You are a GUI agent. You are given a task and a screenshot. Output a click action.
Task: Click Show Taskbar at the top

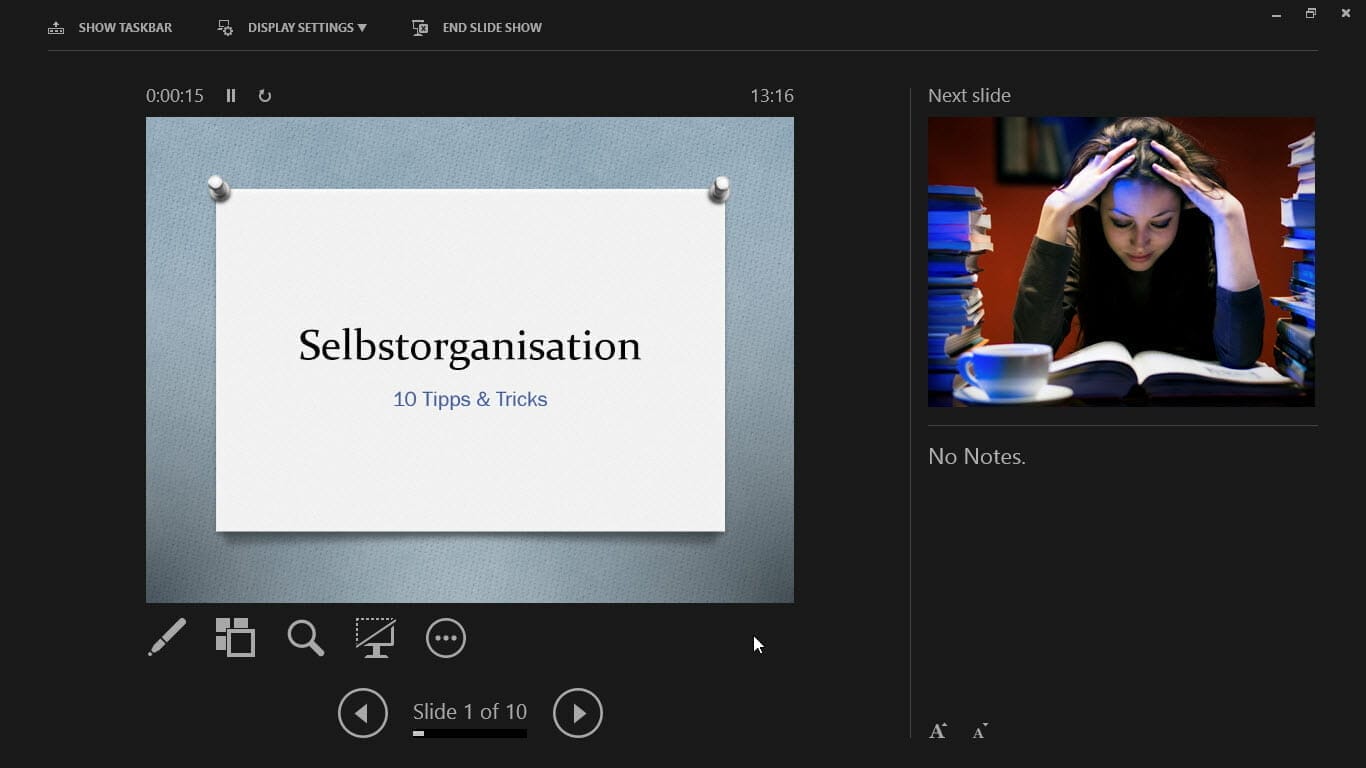click(111, 28)
